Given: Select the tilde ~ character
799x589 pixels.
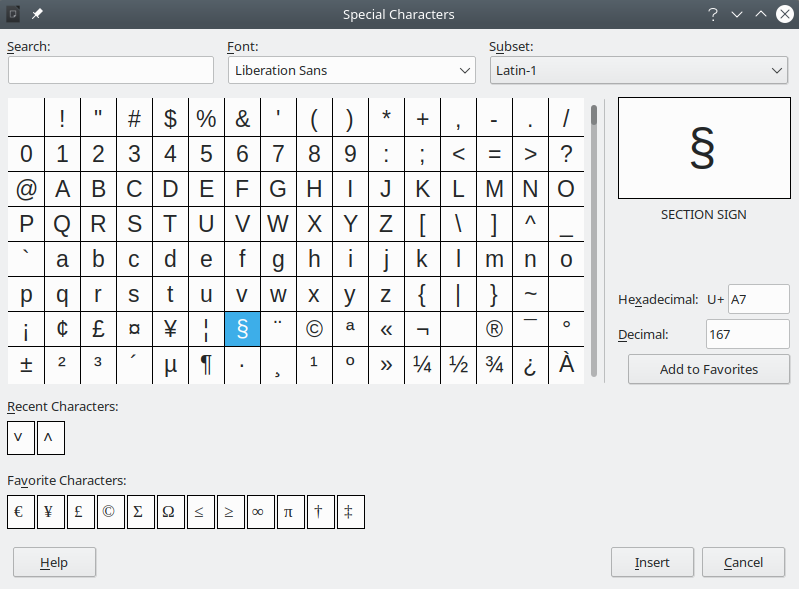Looking at the screenshot, I should tap(530, 294).
